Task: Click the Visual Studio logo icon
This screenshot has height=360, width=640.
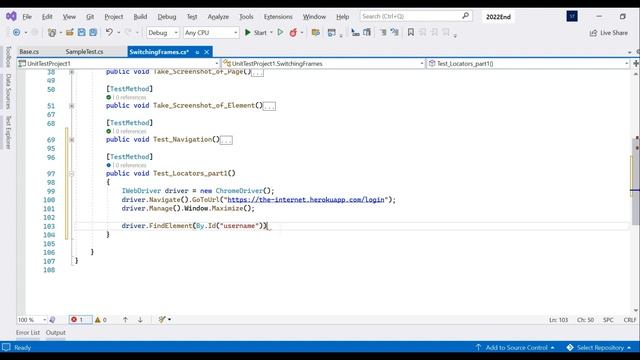Action: 11,16
